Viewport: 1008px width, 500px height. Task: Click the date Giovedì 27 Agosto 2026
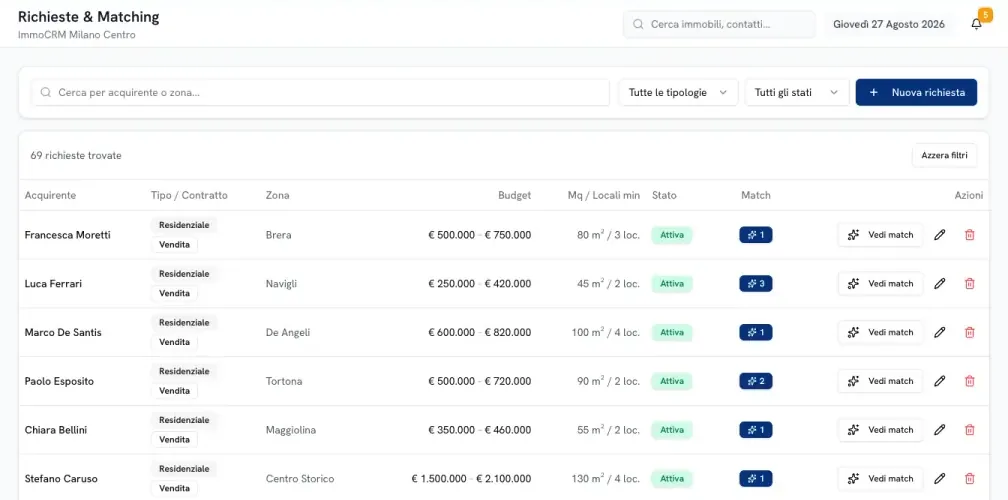click(888, 24)
